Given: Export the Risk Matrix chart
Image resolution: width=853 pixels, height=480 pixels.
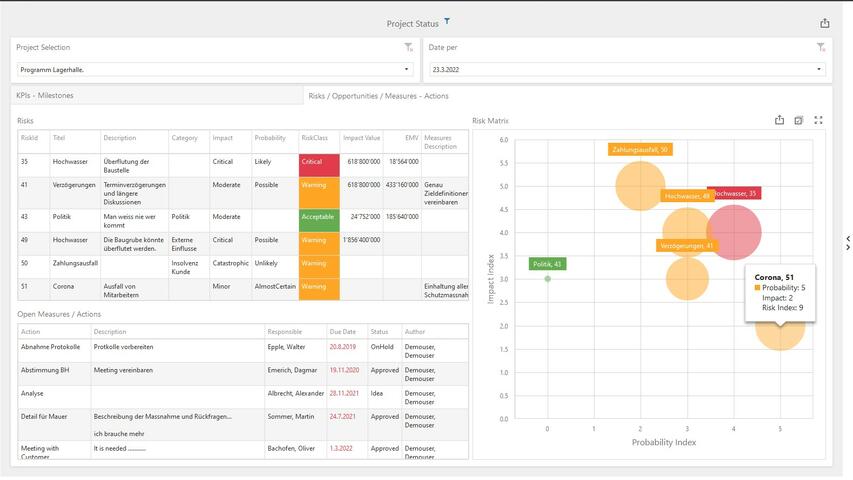Looking at the screenshot, I should point(779,120).
